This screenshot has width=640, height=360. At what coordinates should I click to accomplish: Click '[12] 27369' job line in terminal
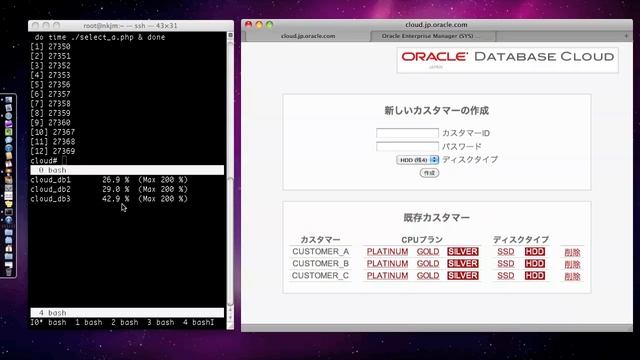click(x=53, y=151)
